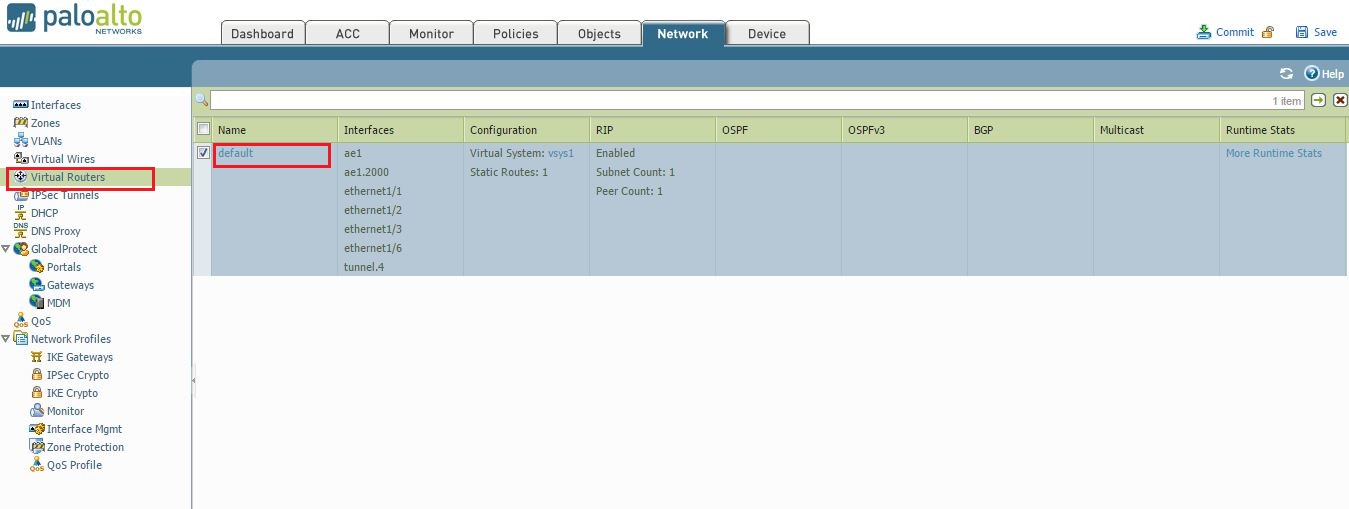Click the Monitor profile icon
The image size is (1349, 509).
point(37,411)
